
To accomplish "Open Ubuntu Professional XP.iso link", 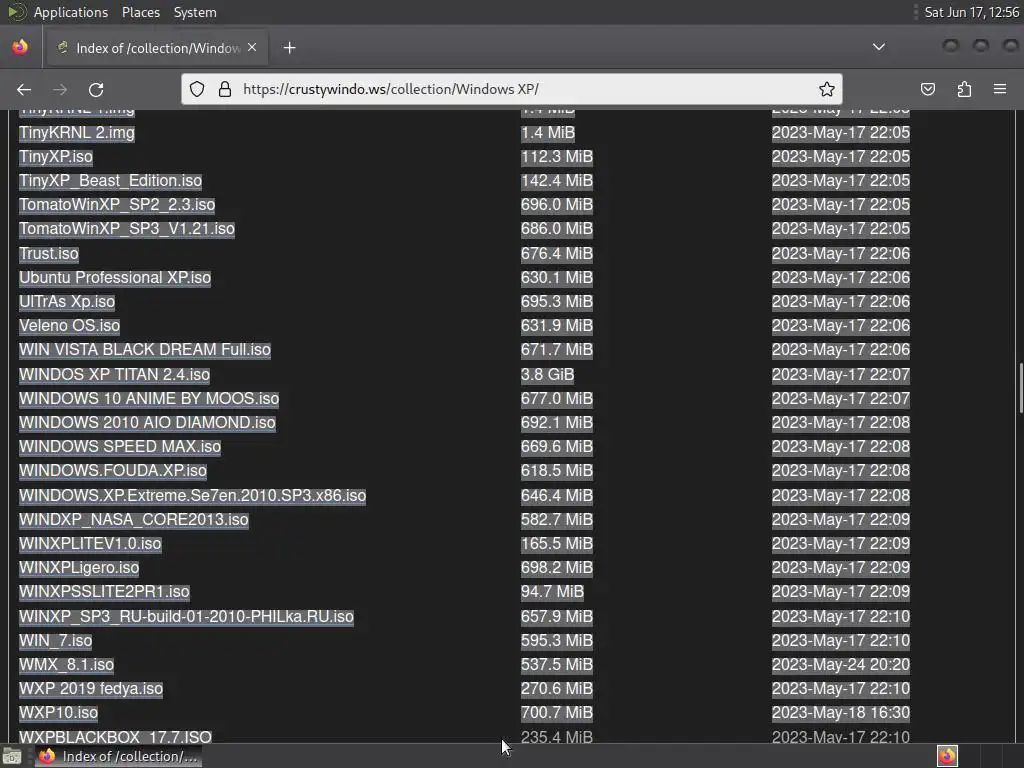I will tap(115, 278).
